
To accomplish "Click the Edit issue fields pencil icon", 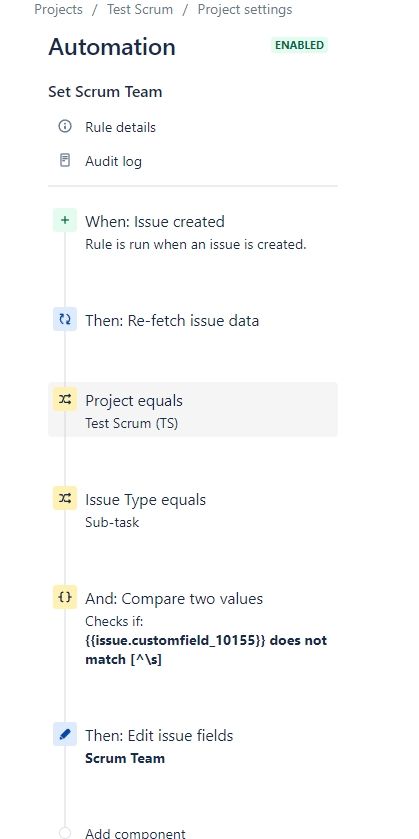I will click(65, 734).
